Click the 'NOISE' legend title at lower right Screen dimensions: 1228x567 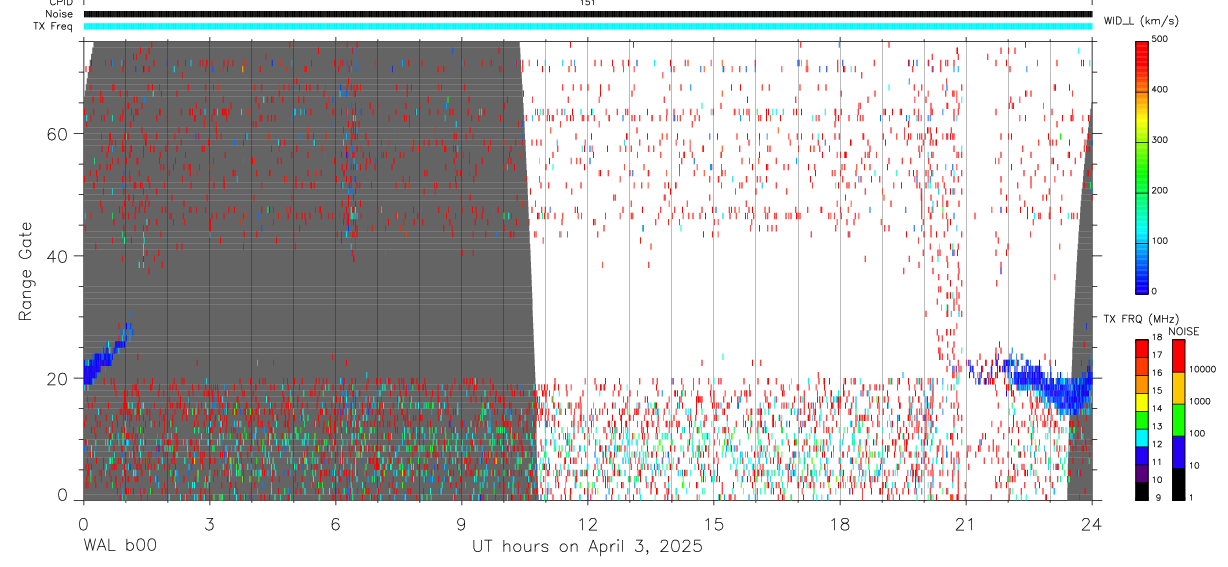point(1183,331)
